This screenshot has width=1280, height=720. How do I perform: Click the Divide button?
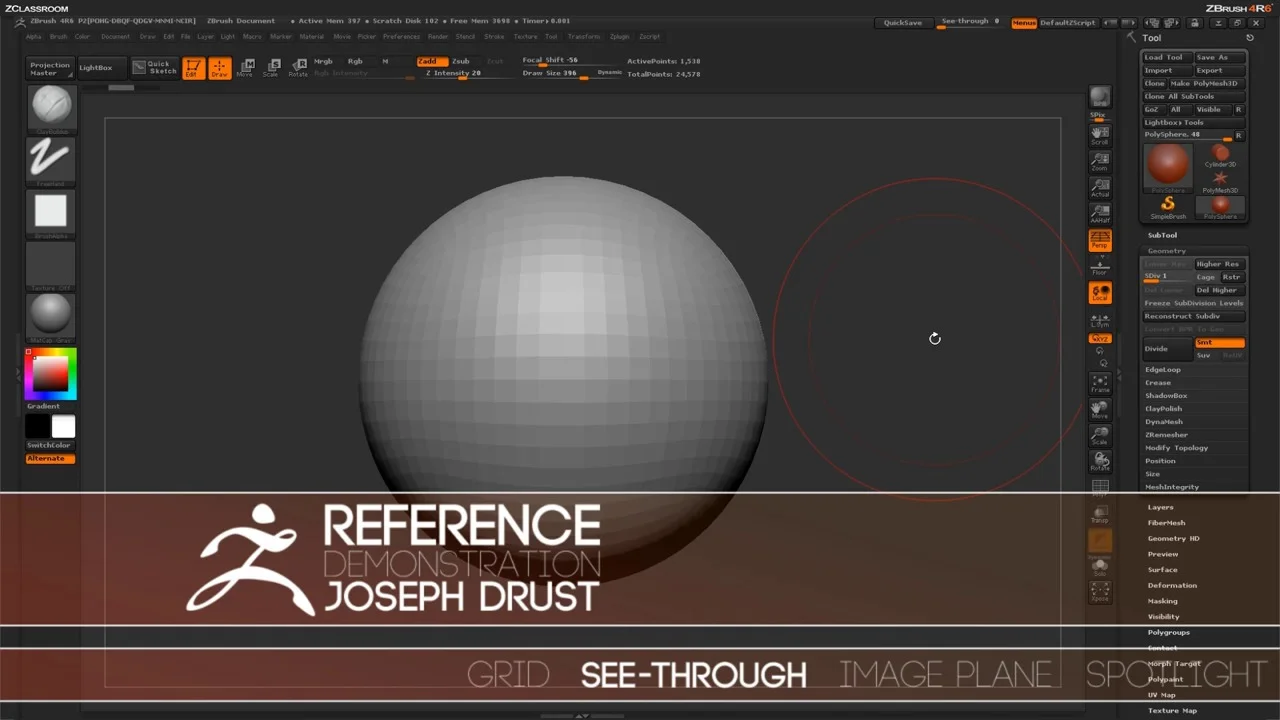1167,349
